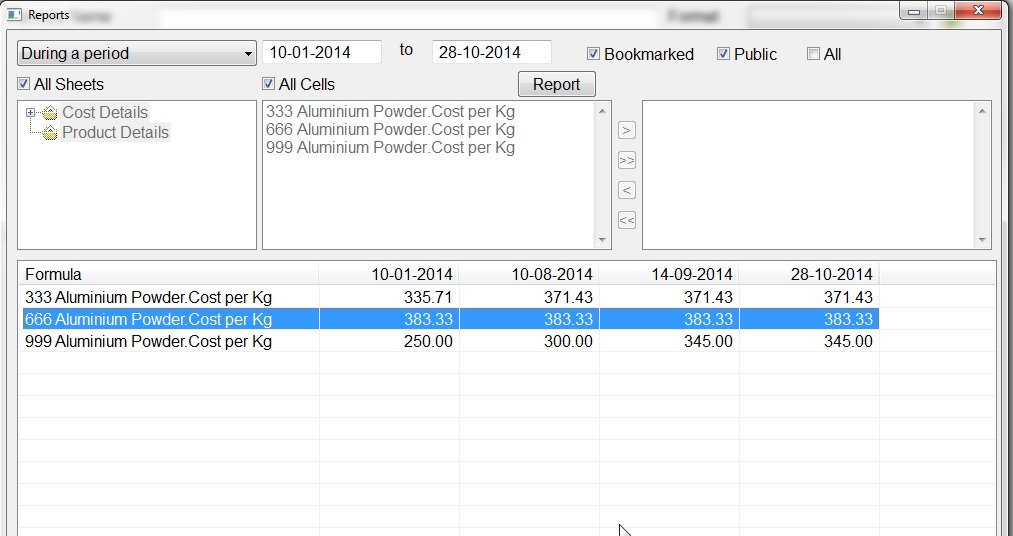Uncheck the Bookmarked checkbox
This screenshot has height=536, width=1013.
point(593,54)
